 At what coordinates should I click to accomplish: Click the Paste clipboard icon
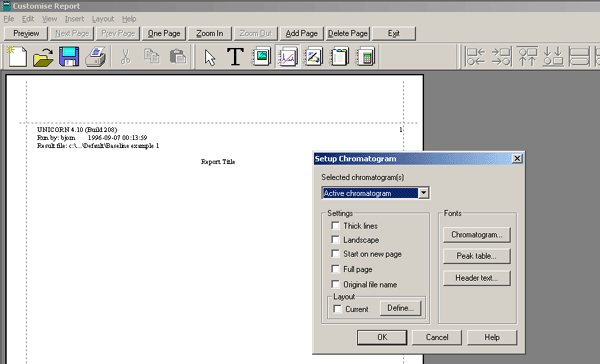[x=178, y=57]
